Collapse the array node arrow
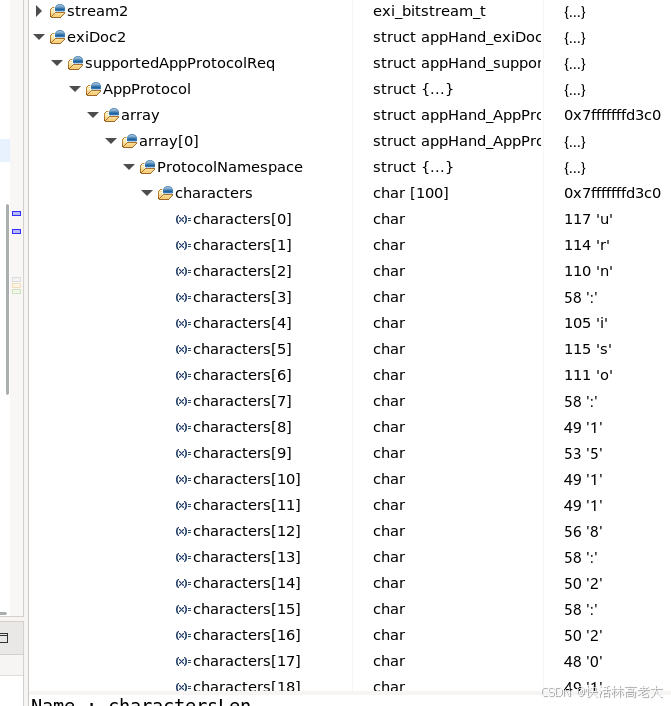This screenshot has height=706, width=671. (93, 115)
